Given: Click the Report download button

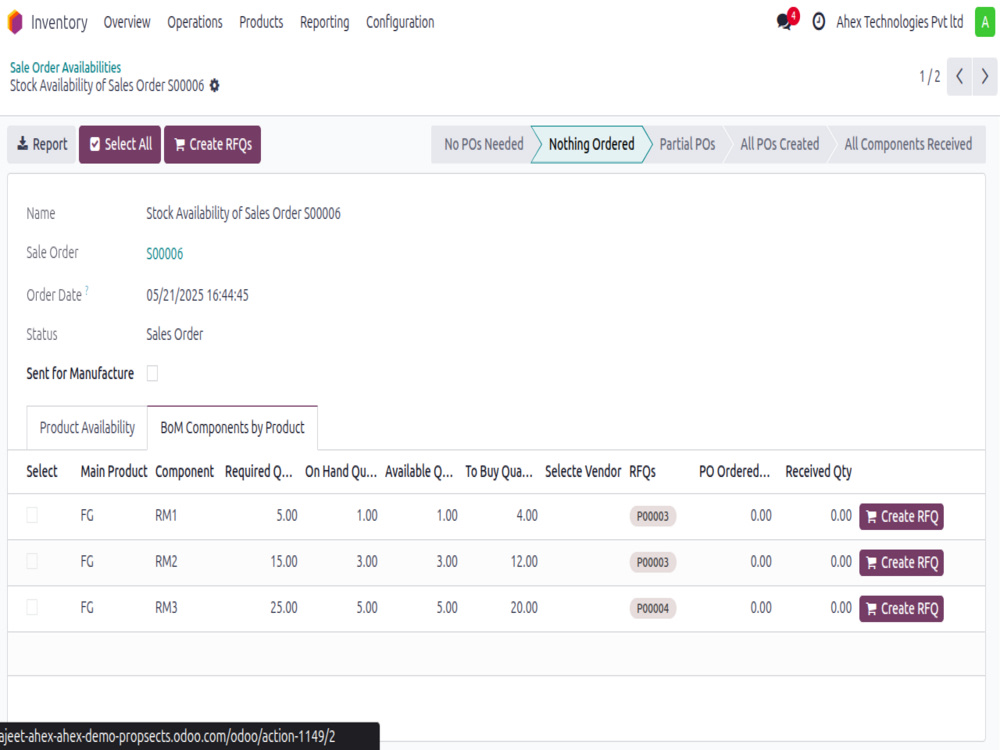Looking at the screenshot, I should pos(41,144).
